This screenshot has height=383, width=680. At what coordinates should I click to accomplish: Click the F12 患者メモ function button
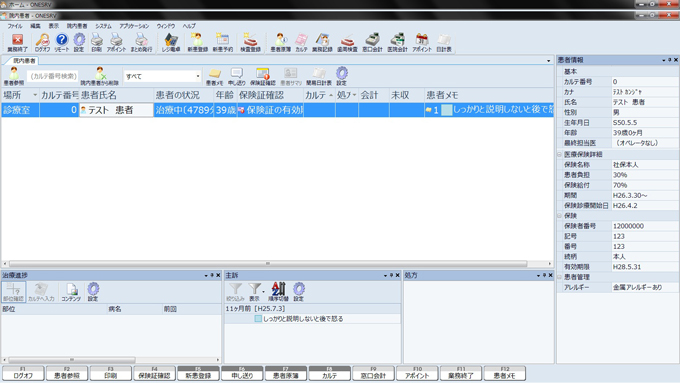(505, 373)
